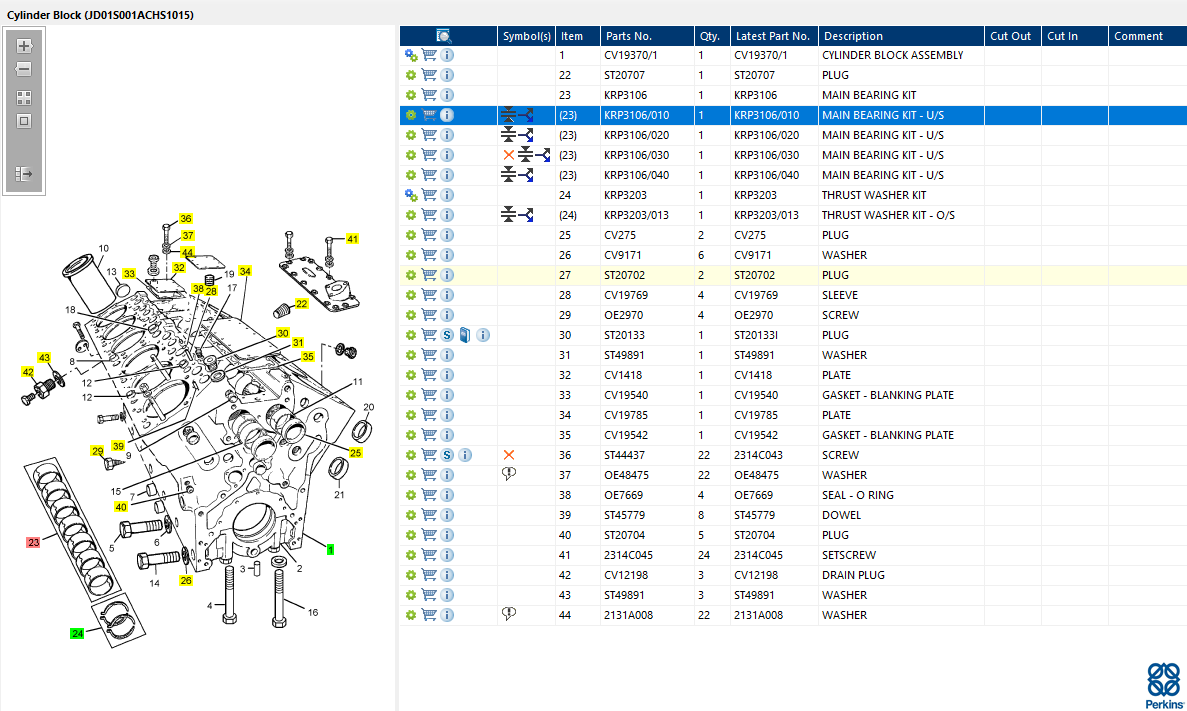Select the highlighted callout 23 on diagram
Screen dimensions: 1187x711
click(x=33, y=542)
